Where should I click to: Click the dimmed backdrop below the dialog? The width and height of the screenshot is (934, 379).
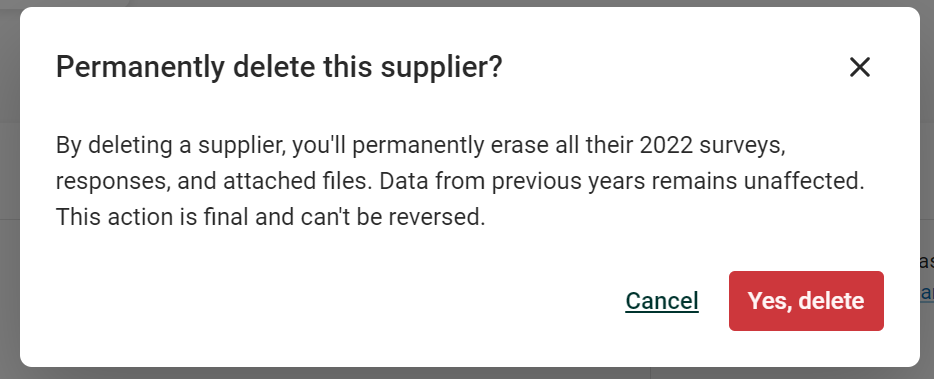[x=467, y=373]
